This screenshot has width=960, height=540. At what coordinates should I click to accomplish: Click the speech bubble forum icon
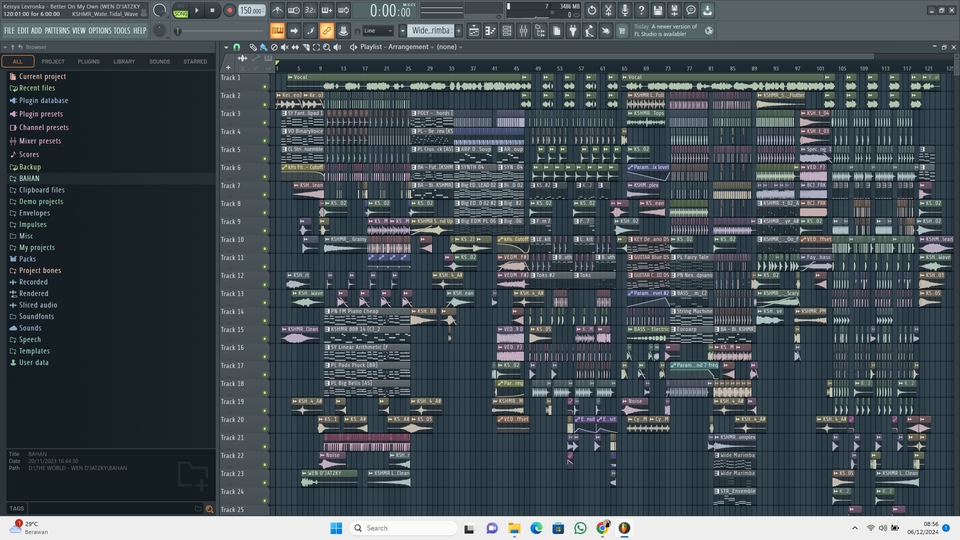pyautogui.click(x=691, y=10)
